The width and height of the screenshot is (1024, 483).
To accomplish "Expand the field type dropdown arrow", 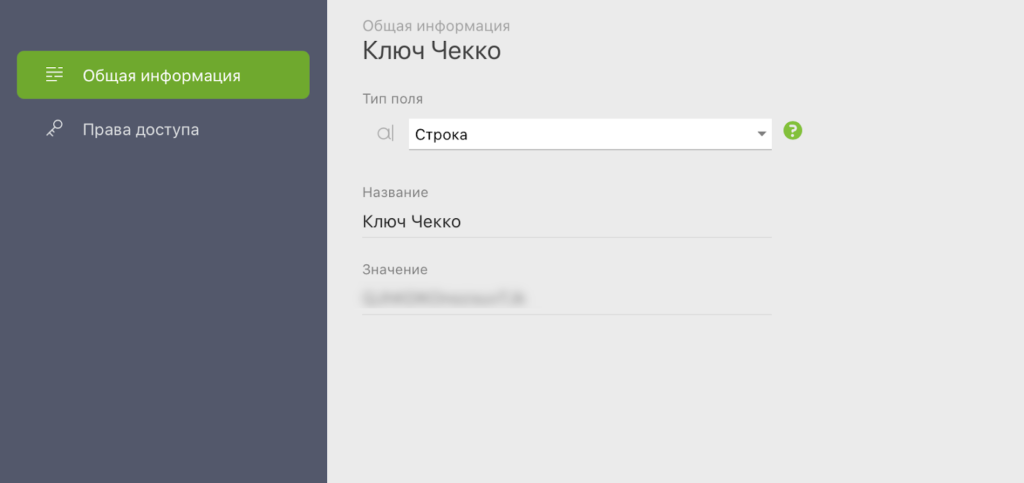I will 761,133.
